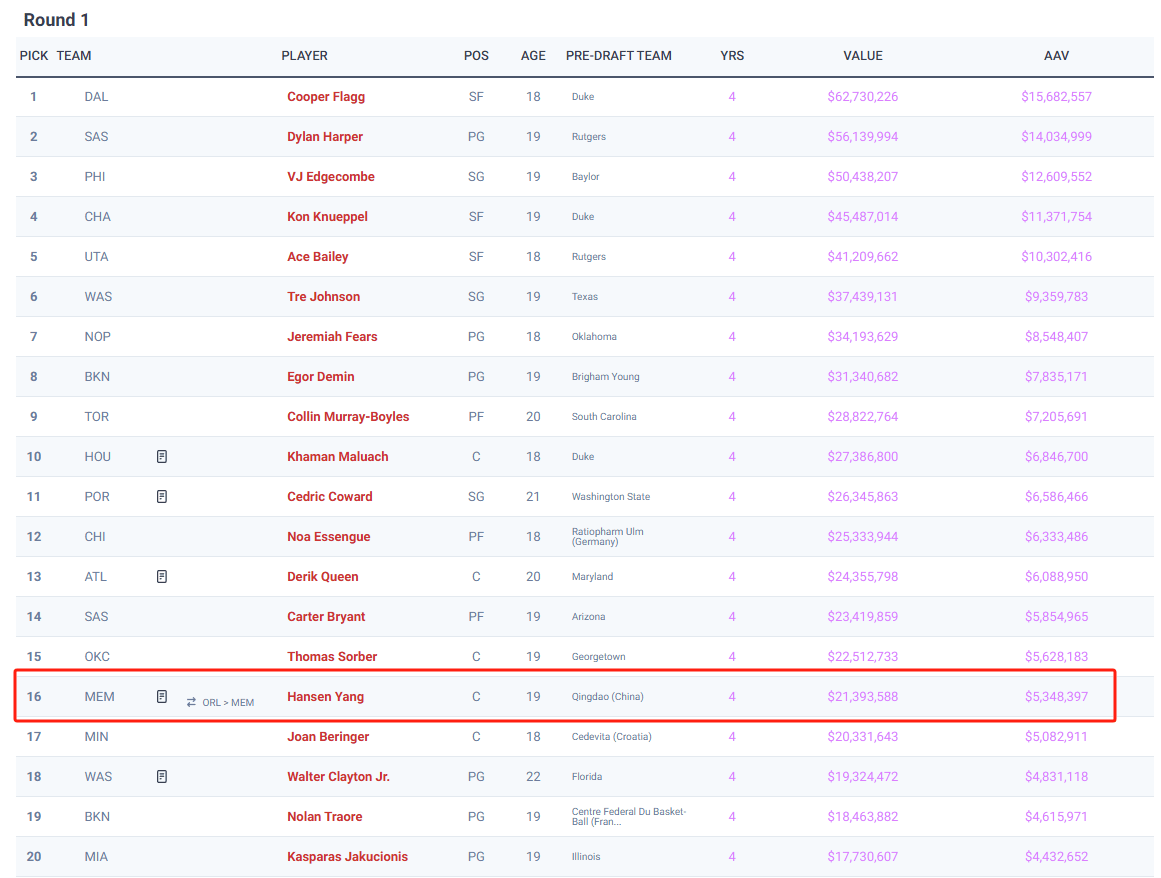Click the $9,359,783 AAV cell

[x=1056, y=297]
